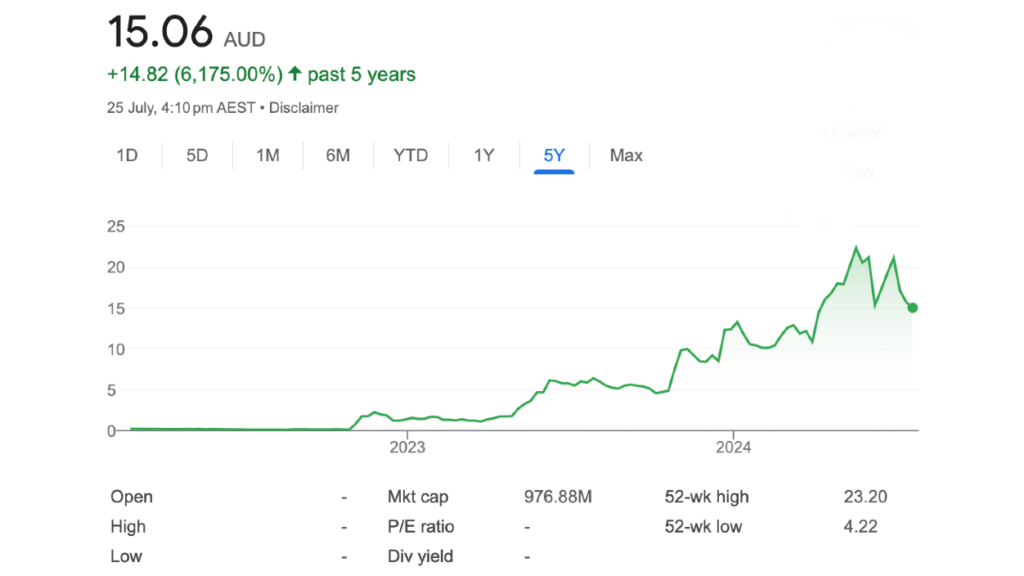Select the 6M time range

(x=338, y=155)
